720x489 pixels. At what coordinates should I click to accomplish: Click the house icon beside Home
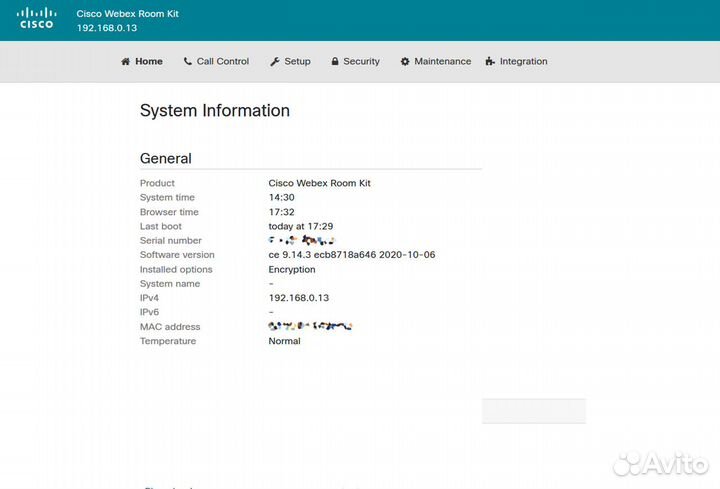[x=125, y=62]
